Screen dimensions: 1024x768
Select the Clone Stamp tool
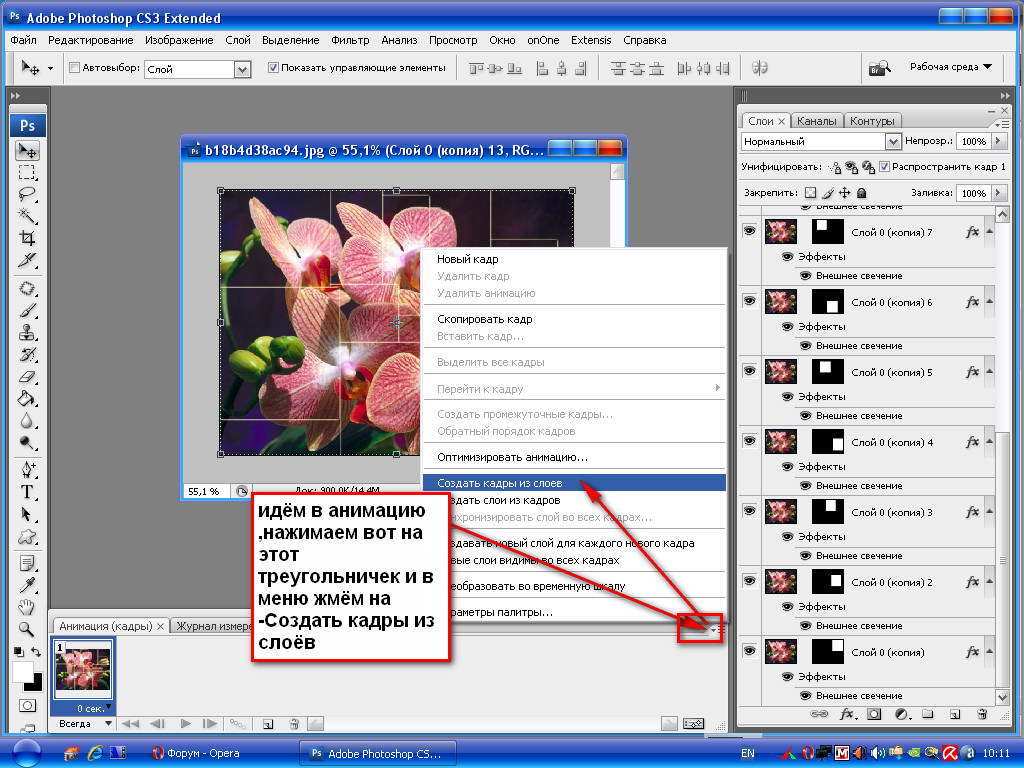tap(27, 332)
